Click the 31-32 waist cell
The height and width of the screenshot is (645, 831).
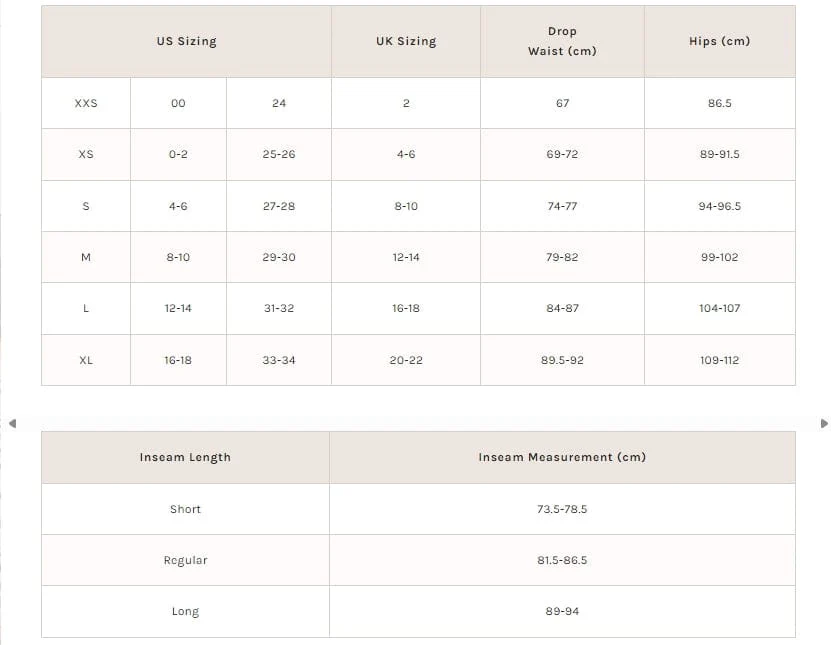click(x=279, y=308)
